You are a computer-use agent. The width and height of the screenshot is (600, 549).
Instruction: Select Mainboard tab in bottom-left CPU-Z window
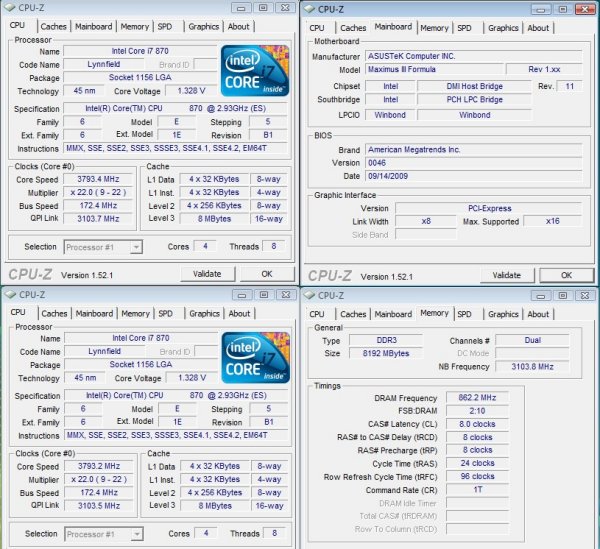[94, 313]
